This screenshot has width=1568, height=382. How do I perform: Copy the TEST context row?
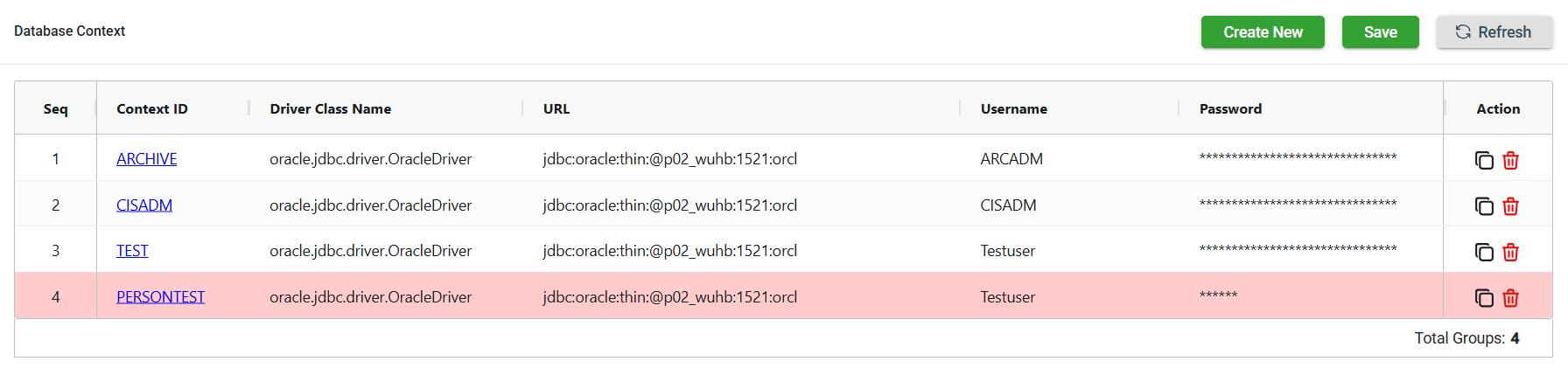point(1484,252)
